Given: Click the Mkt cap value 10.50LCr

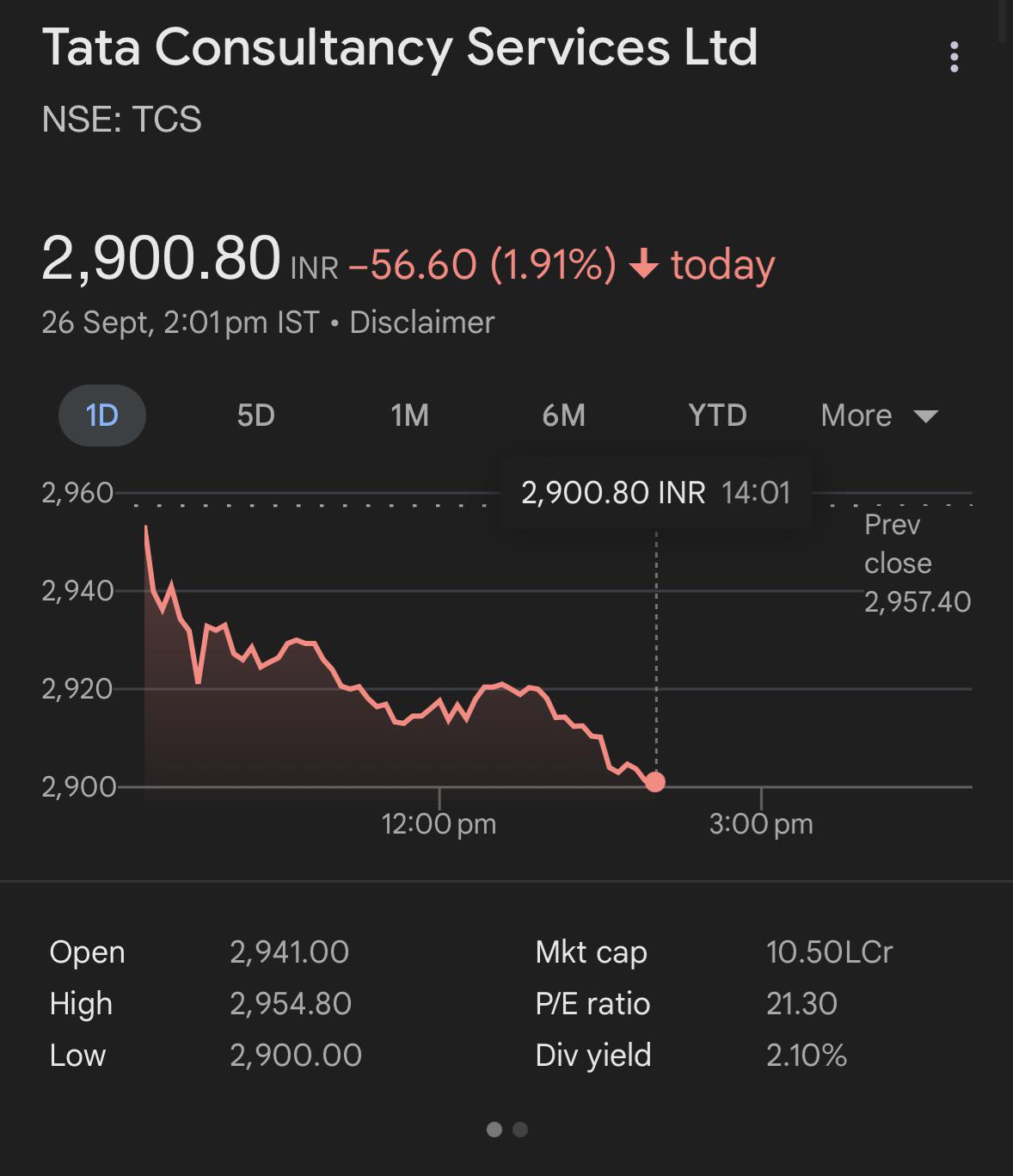Looking at the screenshot, I should tap(829, 952).
